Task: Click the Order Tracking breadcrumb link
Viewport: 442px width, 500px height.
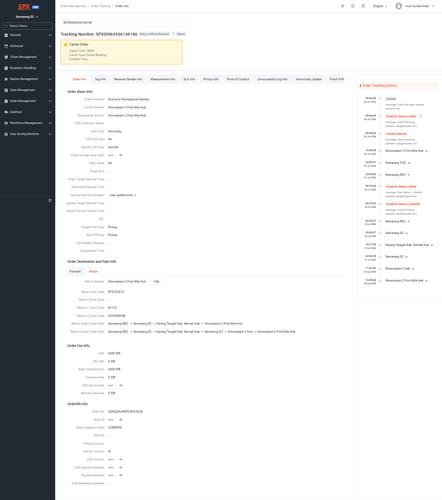Action: pos(101,6)
